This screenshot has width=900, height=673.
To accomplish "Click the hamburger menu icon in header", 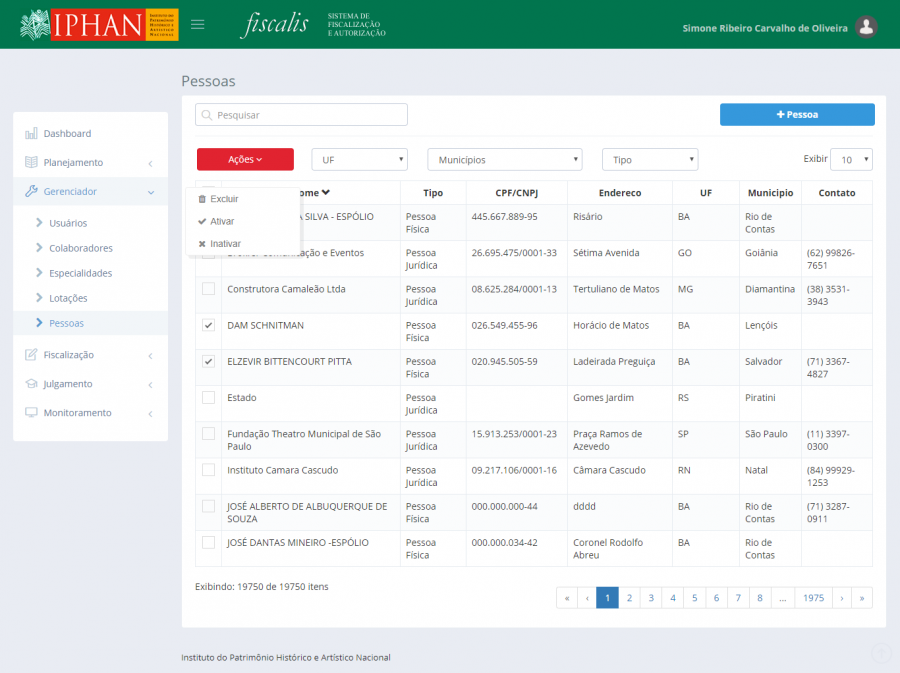I will [197, 25].
